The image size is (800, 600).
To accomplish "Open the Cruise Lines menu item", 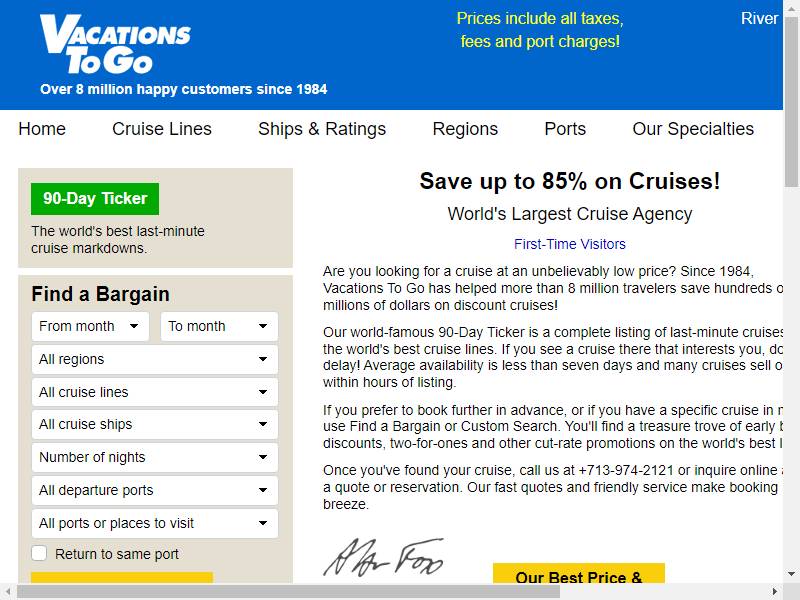I will pyautogui.click(x=162, y=129).
